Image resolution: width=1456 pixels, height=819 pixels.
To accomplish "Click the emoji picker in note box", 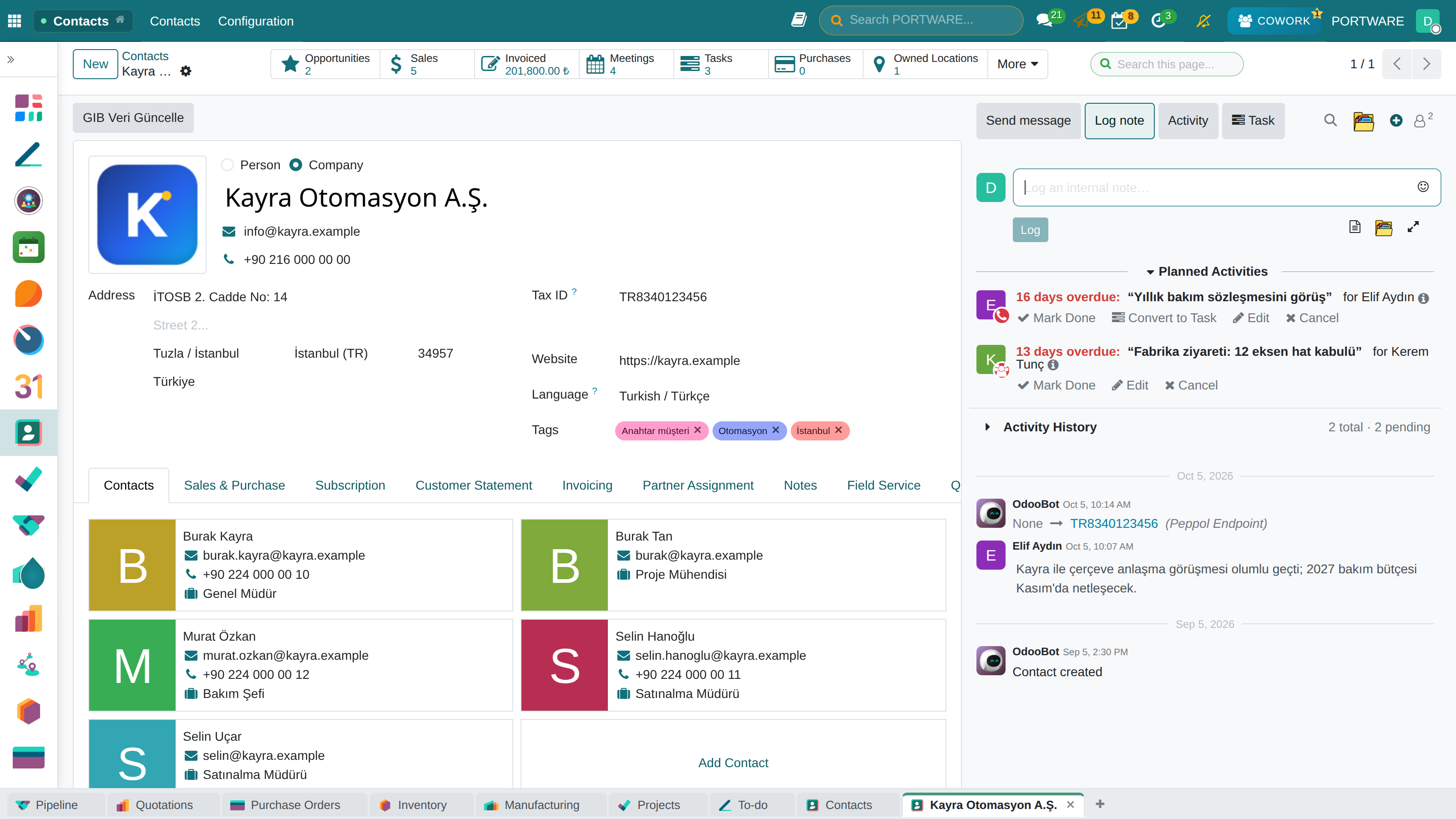I will 1423,187.
